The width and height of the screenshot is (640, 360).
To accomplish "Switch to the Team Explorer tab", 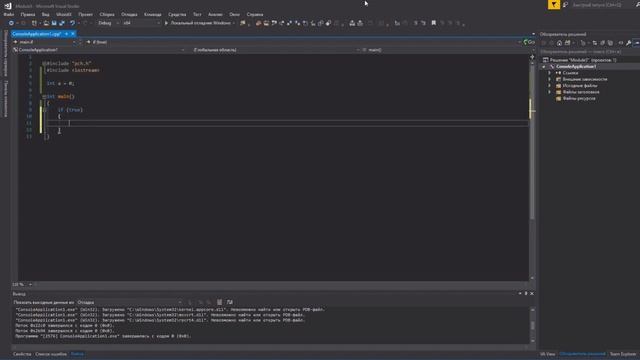I will 623,354.
